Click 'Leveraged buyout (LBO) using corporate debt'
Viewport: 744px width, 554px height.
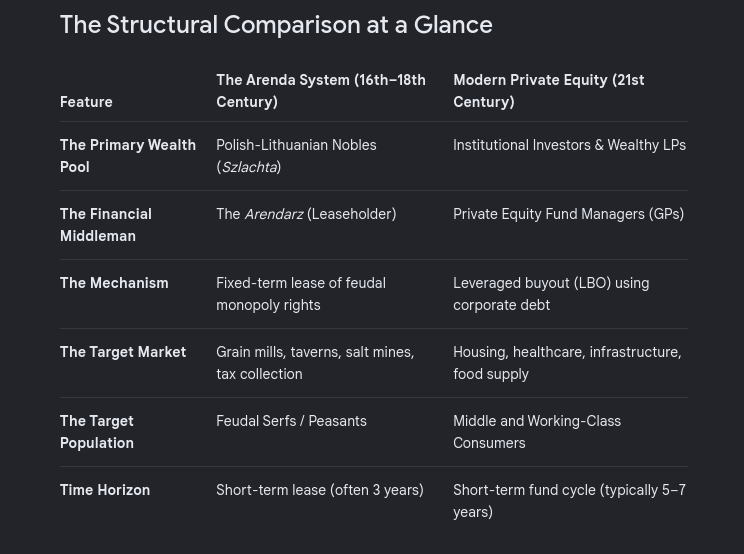point(551,294)
